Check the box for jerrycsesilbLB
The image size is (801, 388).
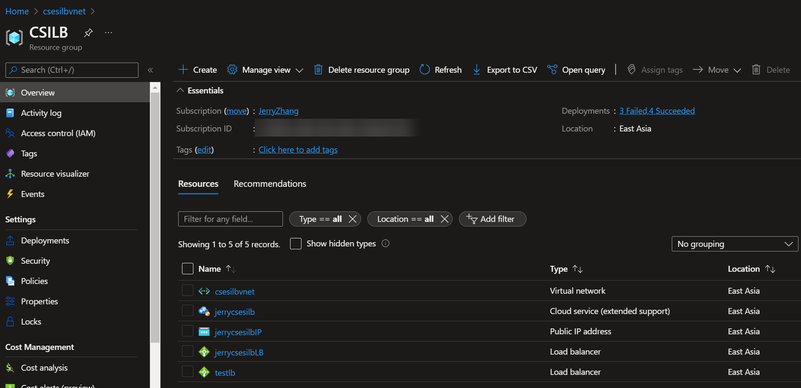187,352
